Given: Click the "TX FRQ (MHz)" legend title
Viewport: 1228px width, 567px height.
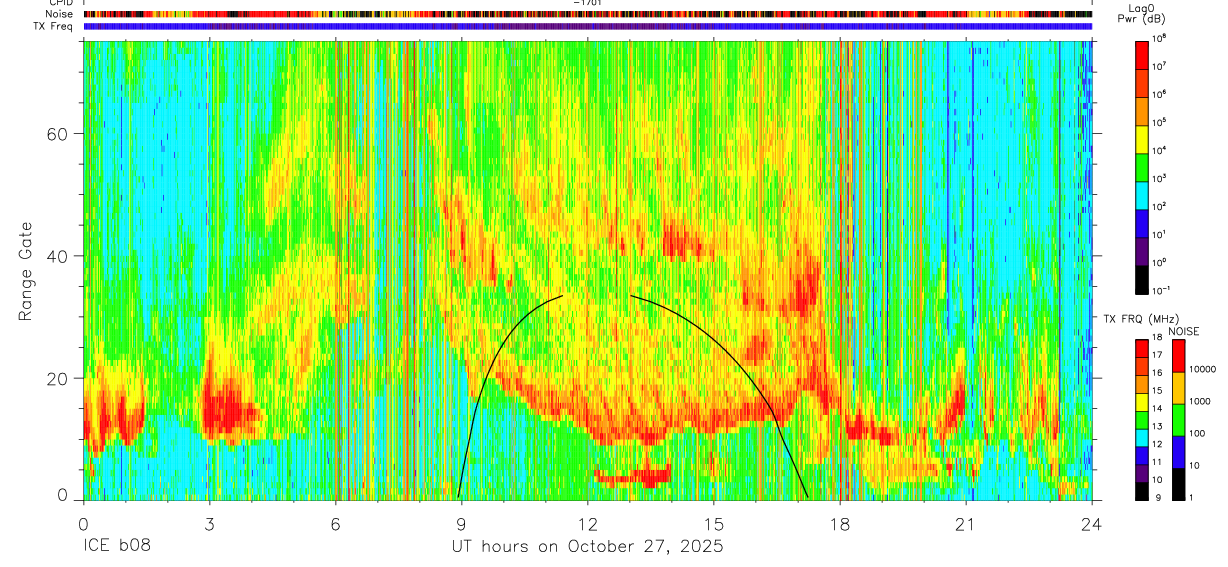Looking at the screenshot, I should [x=1140, y=319].
